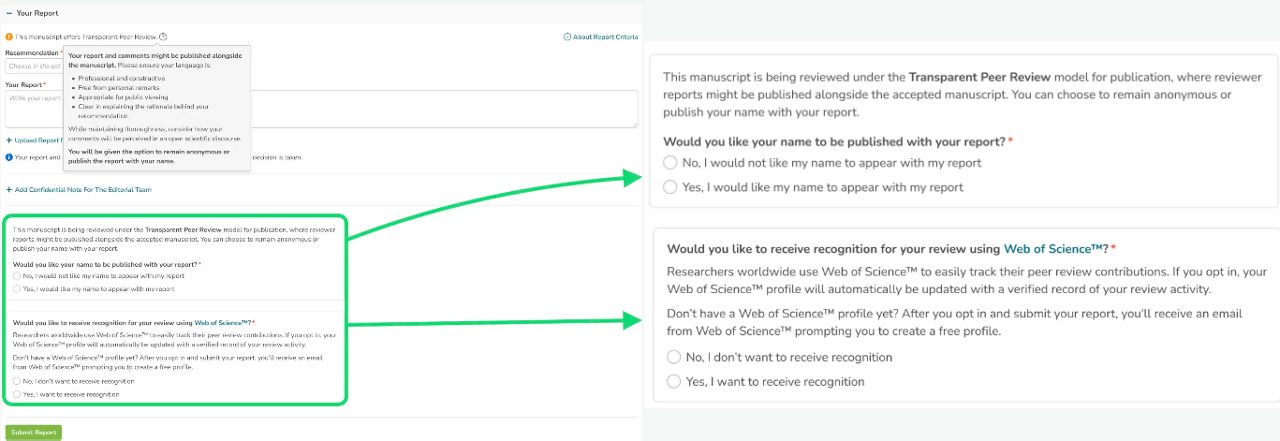Select 'No, I would not like my name' in small form
1280x441 pixels.
(17, 275)
